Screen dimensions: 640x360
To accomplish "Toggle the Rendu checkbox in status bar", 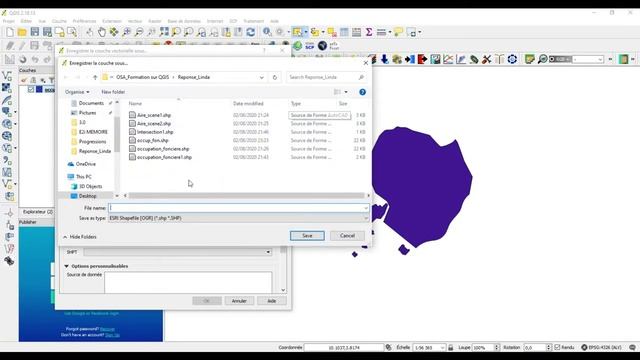I will (x=558, y=347).
